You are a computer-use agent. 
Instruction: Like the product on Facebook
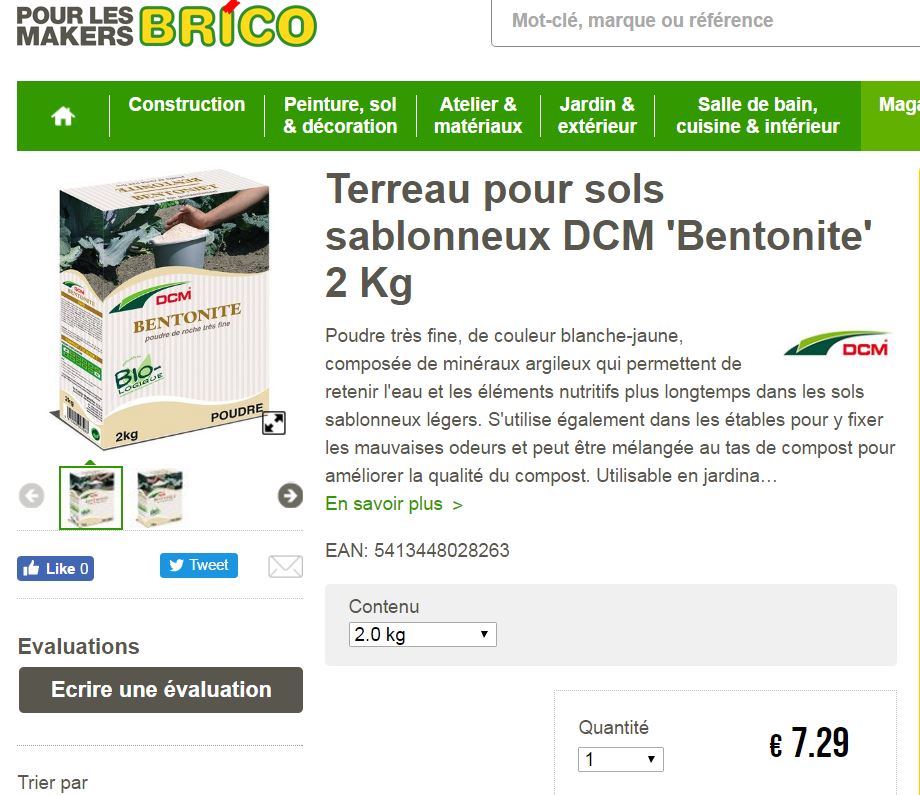pos(55,569)
